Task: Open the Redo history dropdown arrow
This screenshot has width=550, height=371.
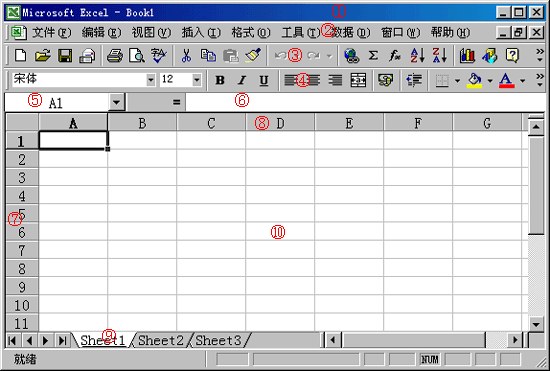Action: [329, 56]
